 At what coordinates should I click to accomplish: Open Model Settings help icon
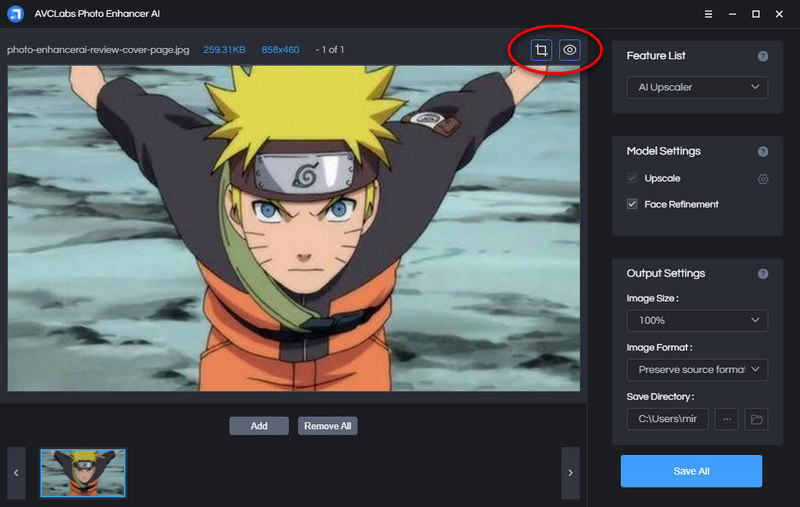tap(763, 151)
